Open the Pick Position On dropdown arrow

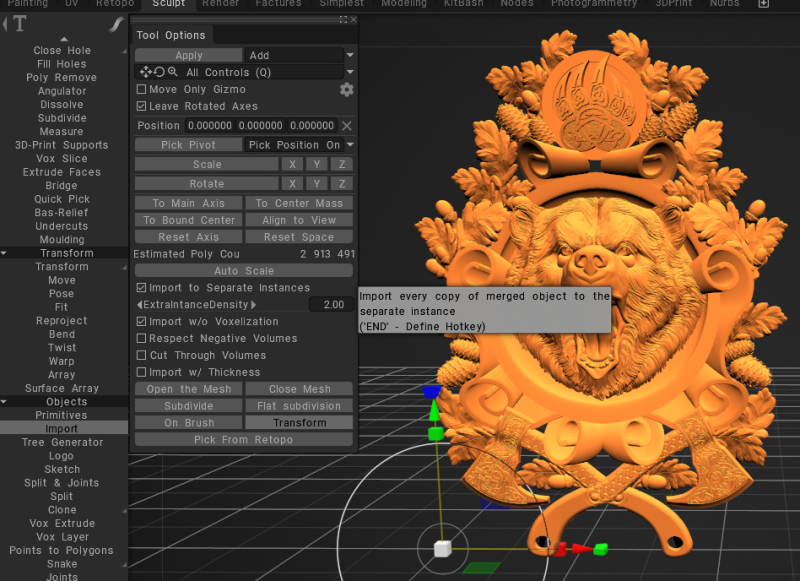(350, 145)
